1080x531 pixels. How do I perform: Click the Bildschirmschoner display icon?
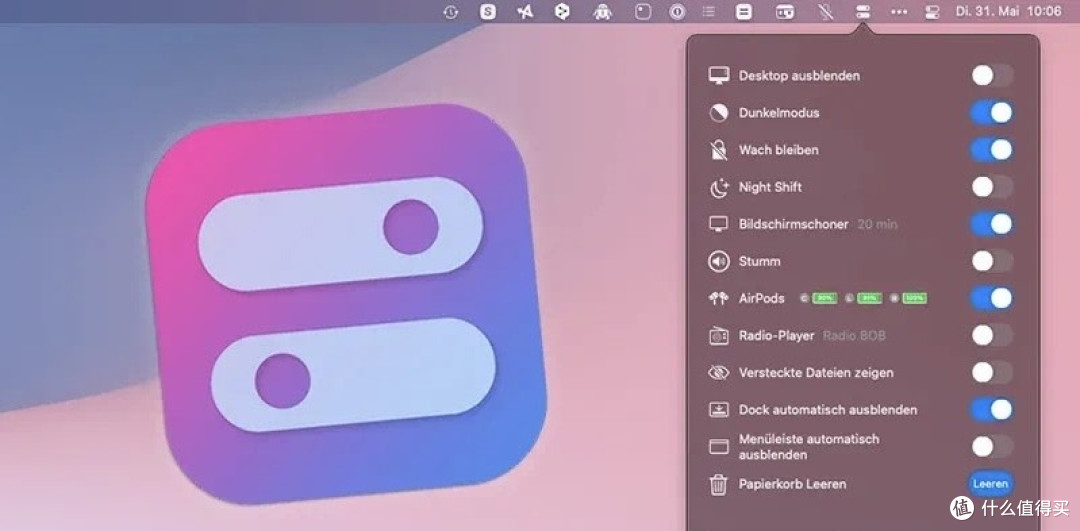[718, 225]
